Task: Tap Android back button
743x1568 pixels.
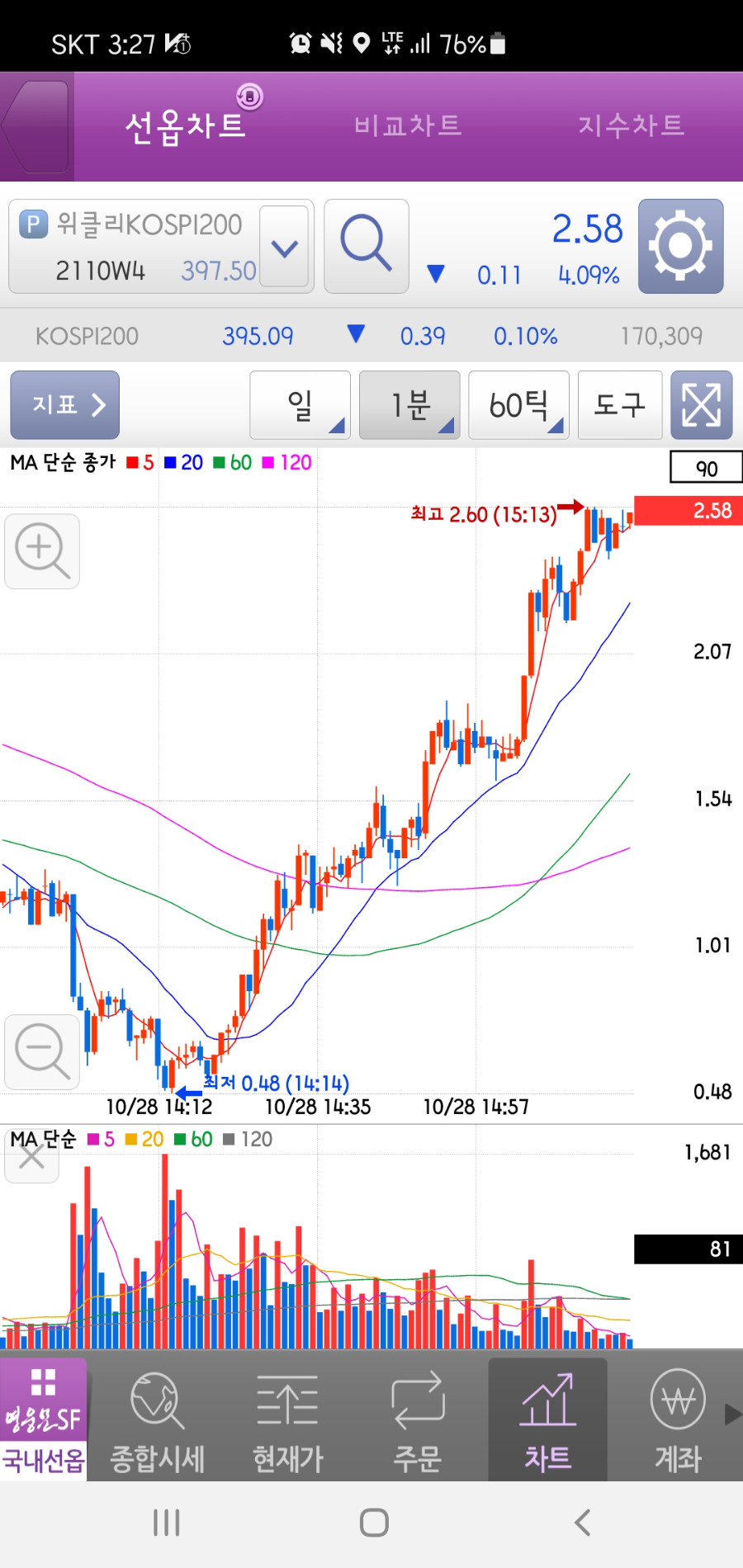Action: (x=583, y=1523)
